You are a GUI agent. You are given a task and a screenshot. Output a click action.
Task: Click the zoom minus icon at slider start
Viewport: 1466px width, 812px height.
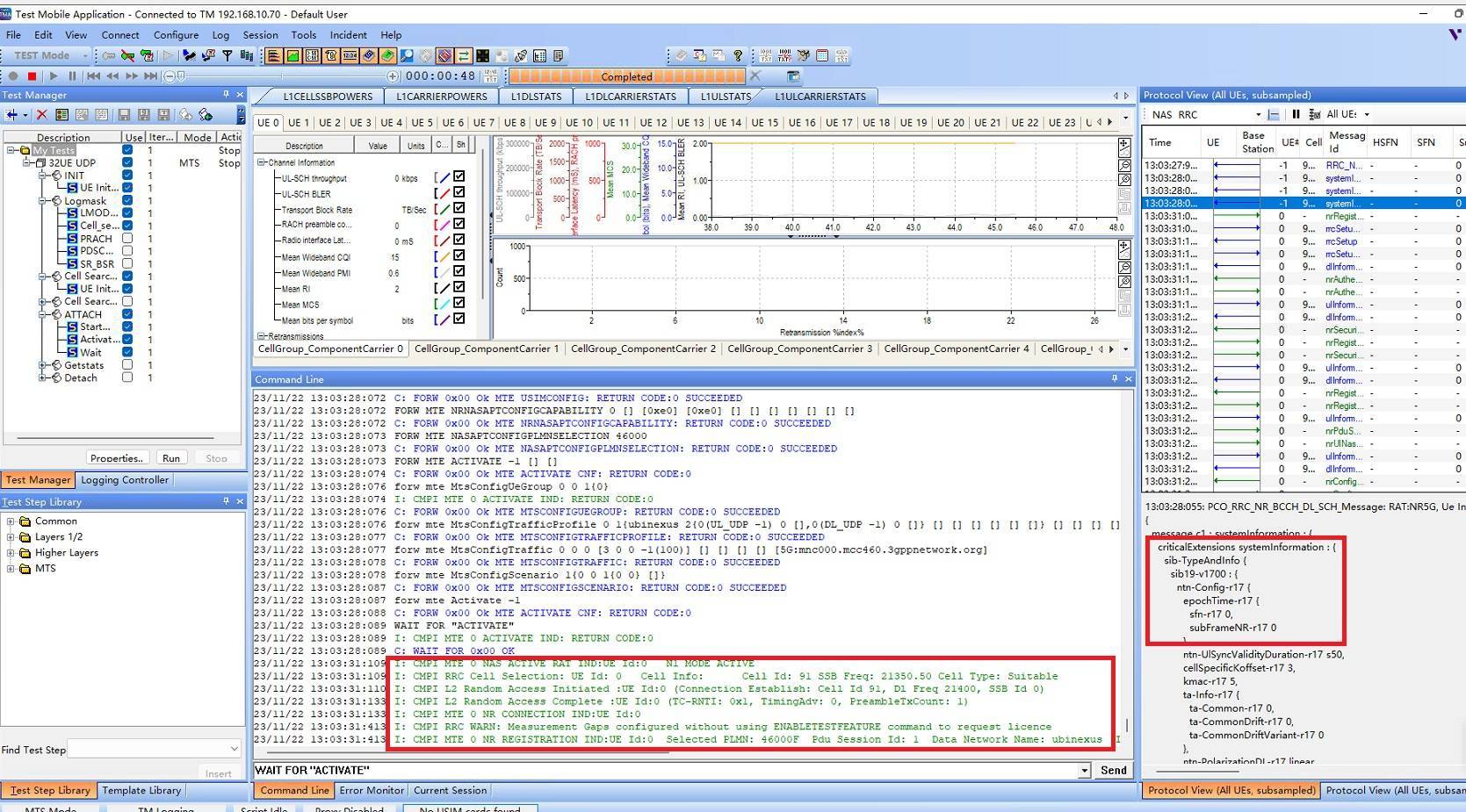170,76
